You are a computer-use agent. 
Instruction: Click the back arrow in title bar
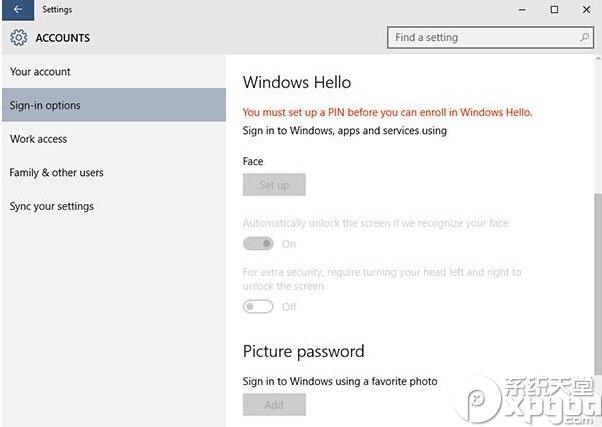click(x=18, y=9)
